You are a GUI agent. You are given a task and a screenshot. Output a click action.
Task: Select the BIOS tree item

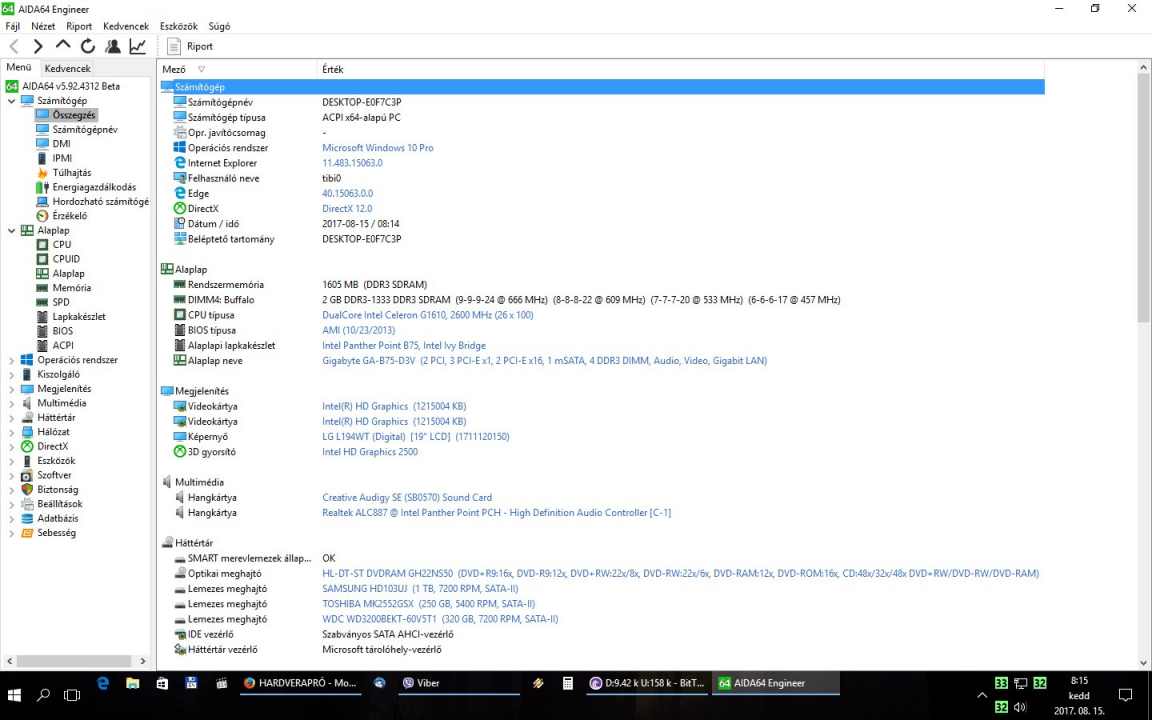62,331
